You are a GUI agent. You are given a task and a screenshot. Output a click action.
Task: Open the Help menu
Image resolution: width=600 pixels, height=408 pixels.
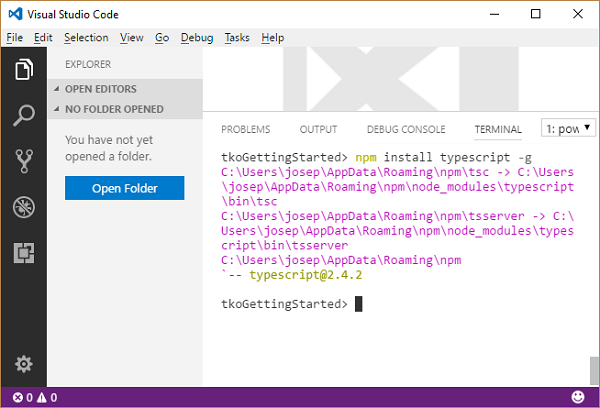[272, 38]
